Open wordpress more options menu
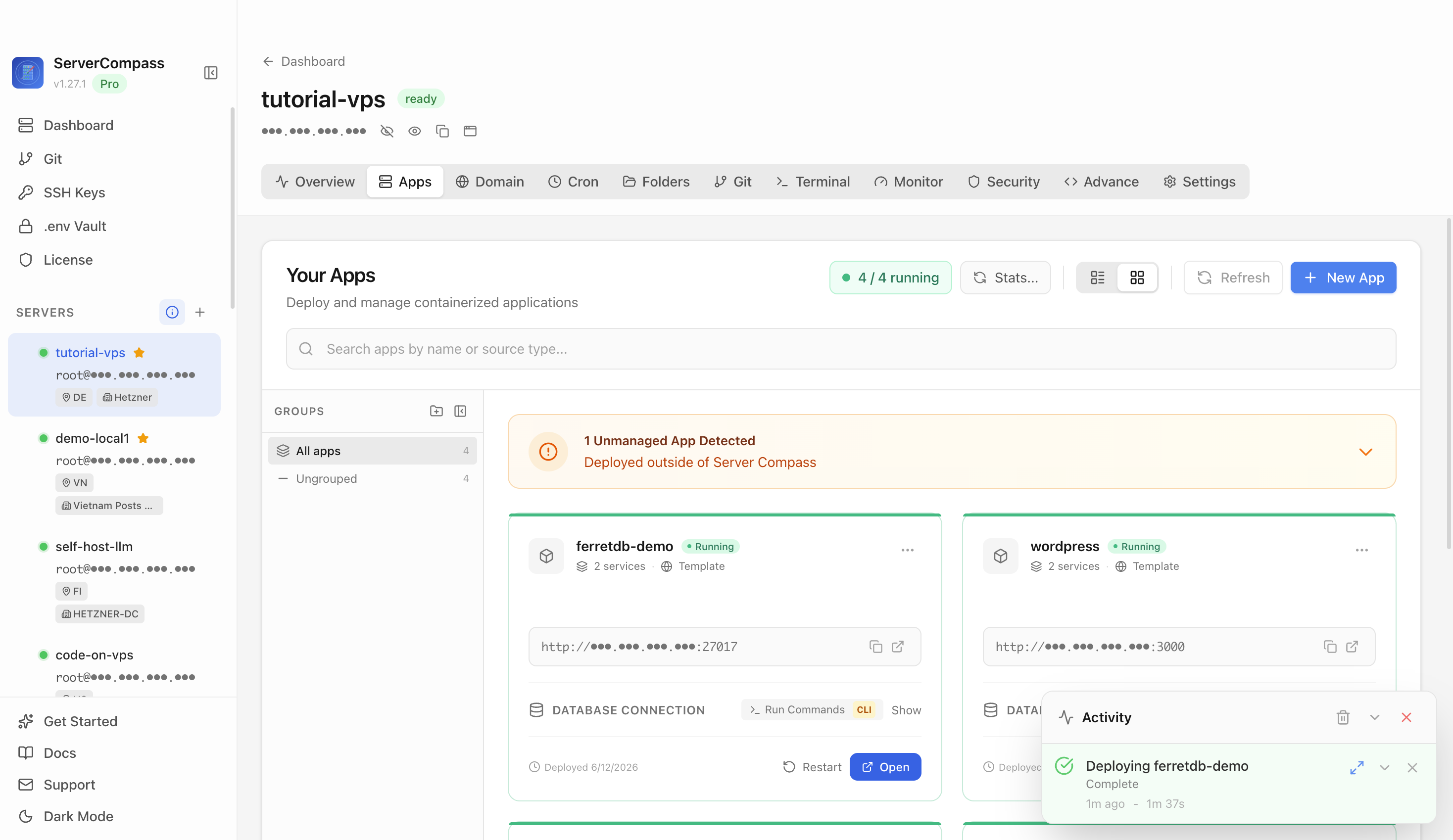The image size is (1453, 840). pyautogui.click(x=1362, y=550)
